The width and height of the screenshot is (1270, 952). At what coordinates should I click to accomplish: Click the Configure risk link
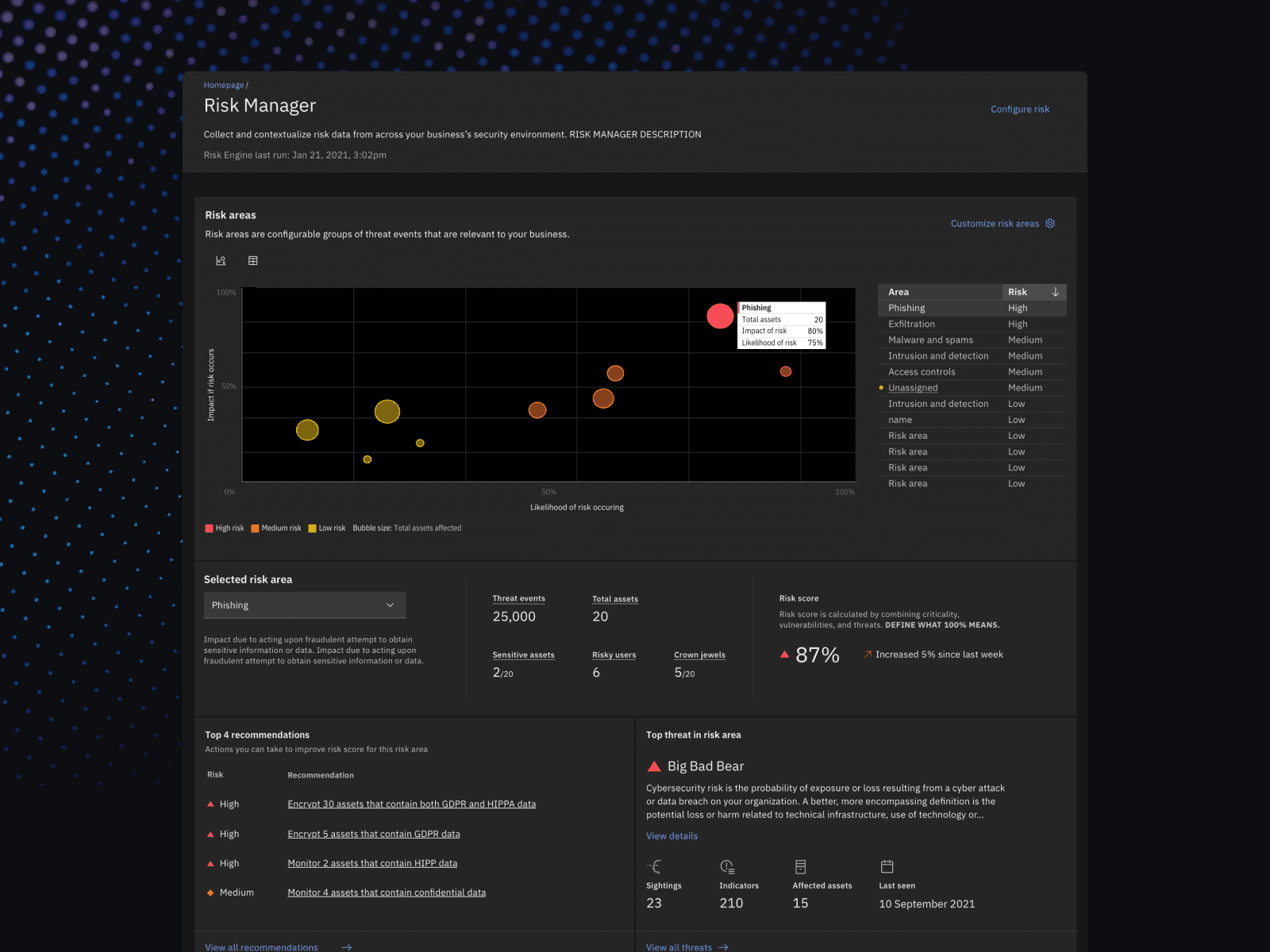click(x=1019, y=109)
